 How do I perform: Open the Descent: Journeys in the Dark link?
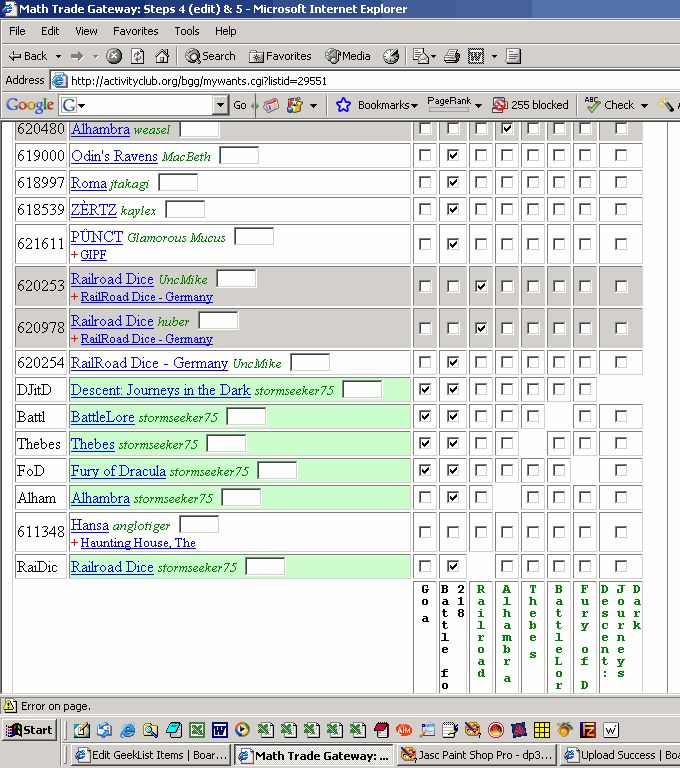point(160,390)
